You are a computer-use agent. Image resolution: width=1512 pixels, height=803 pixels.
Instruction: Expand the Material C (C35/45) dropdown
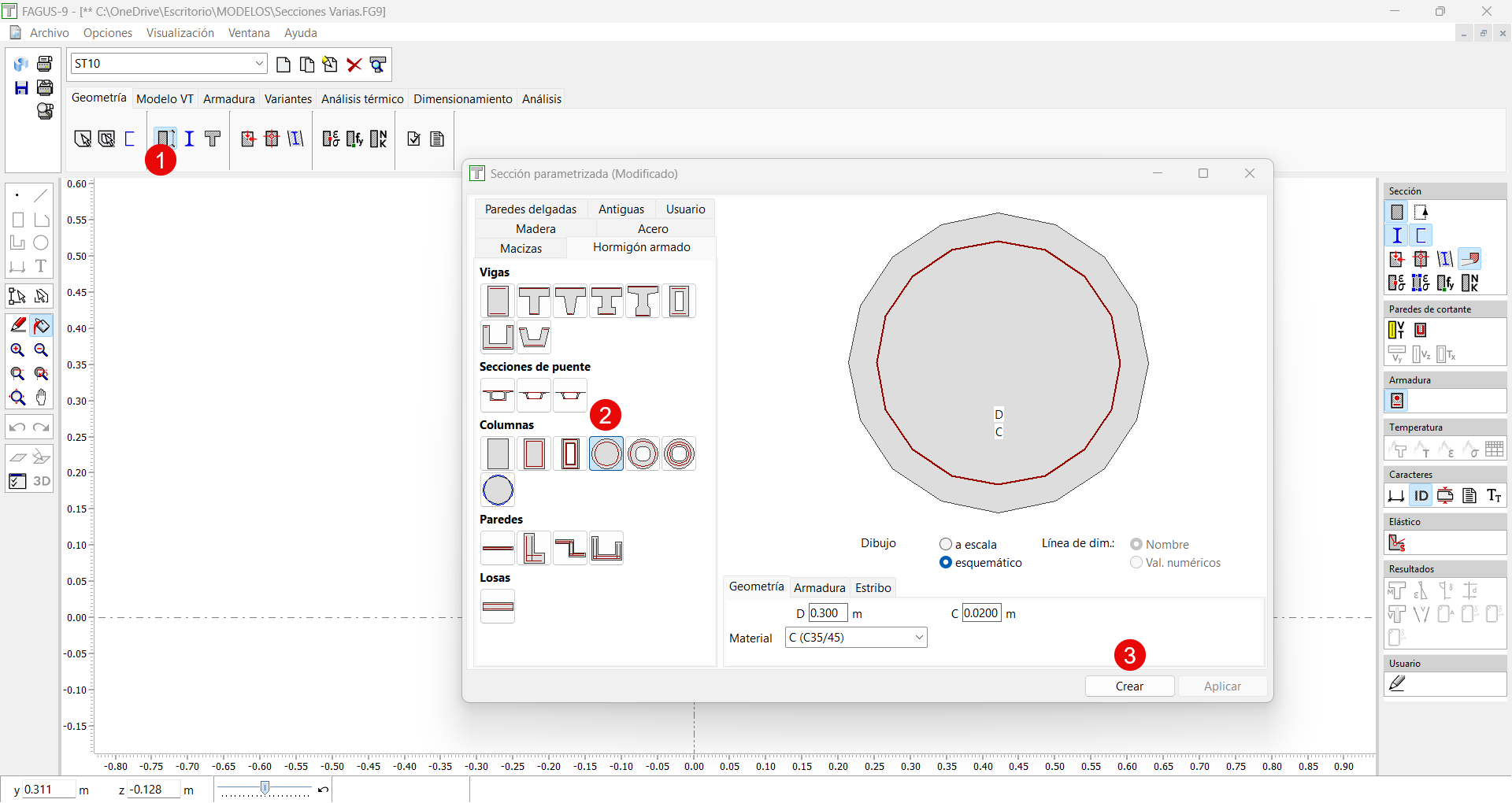919,638
